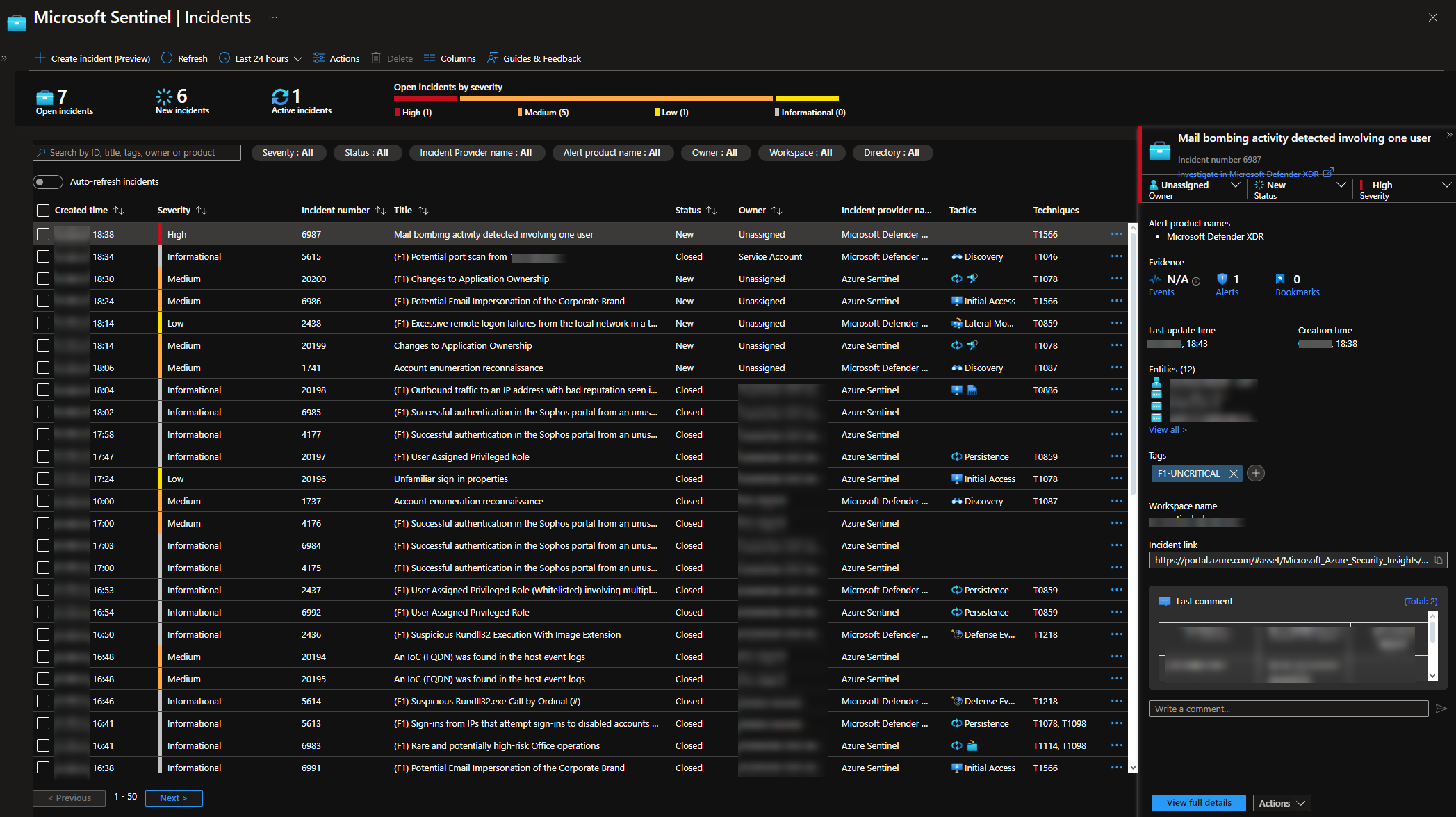Open more options for incident 20200
Image resolution: width=1456 pixels, height=817 pixels.
point(1116,279)
